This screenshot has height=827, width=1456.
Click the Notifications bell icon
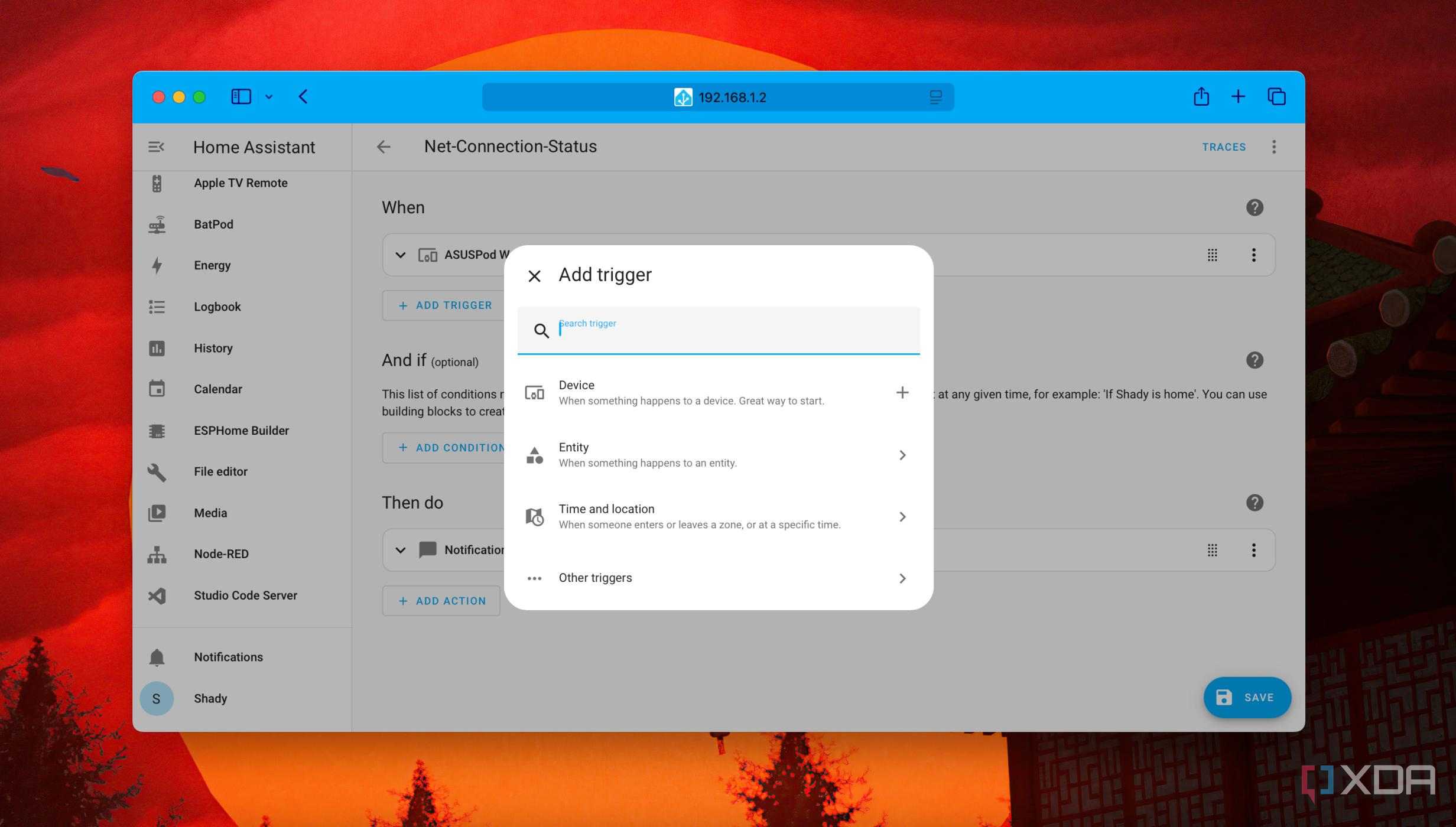coord(157,657)
